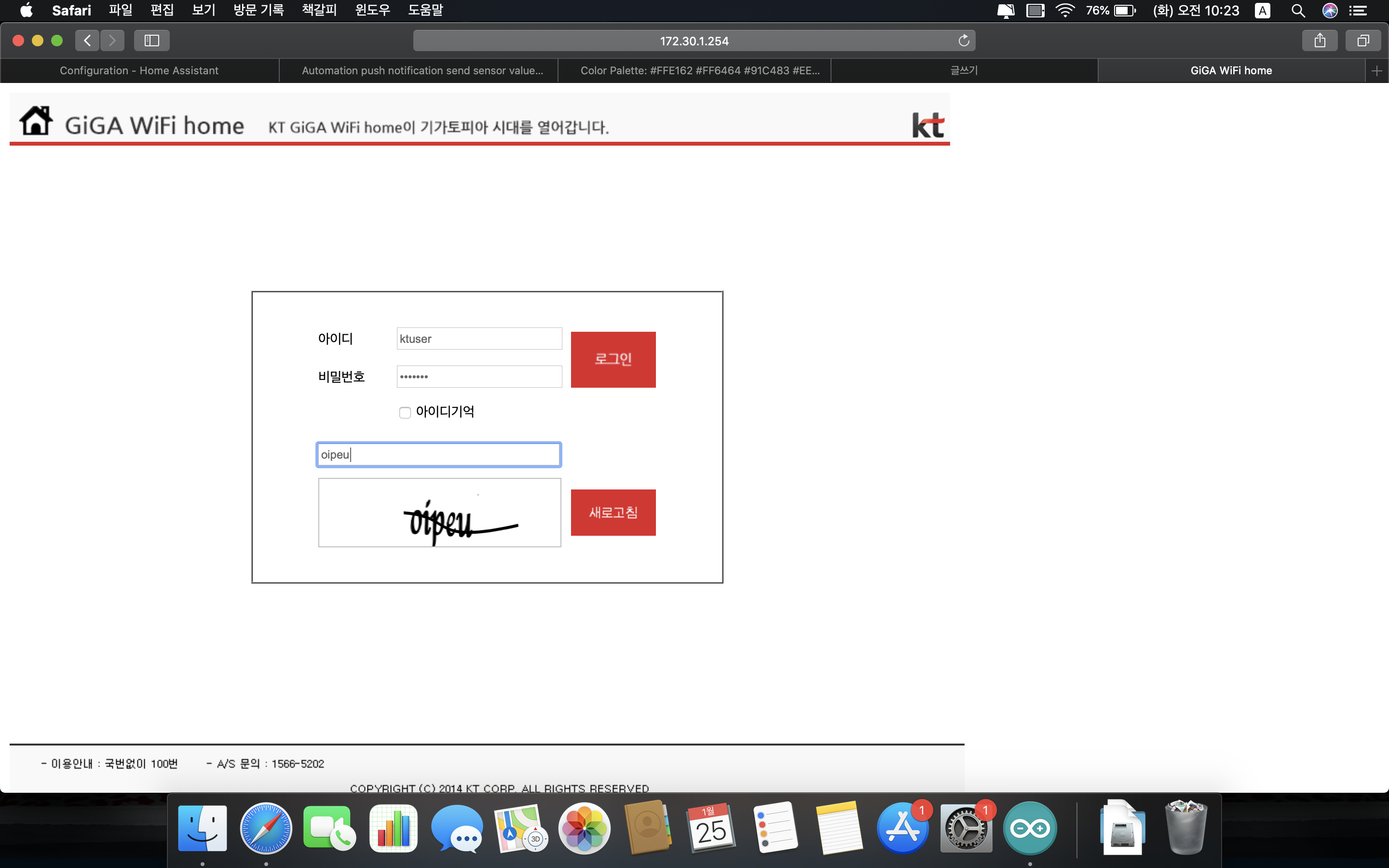Viewport: 1389px width, 868px height.
Task: Open the 보기 menu
Action: [203, 10]
